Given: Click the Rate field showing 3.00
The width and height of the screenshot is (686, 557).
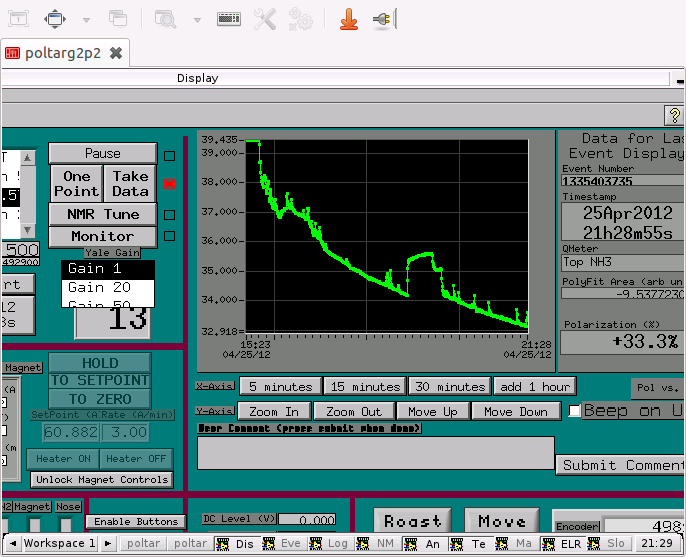Looking at the screenshot, I should [x=126, y=432].
